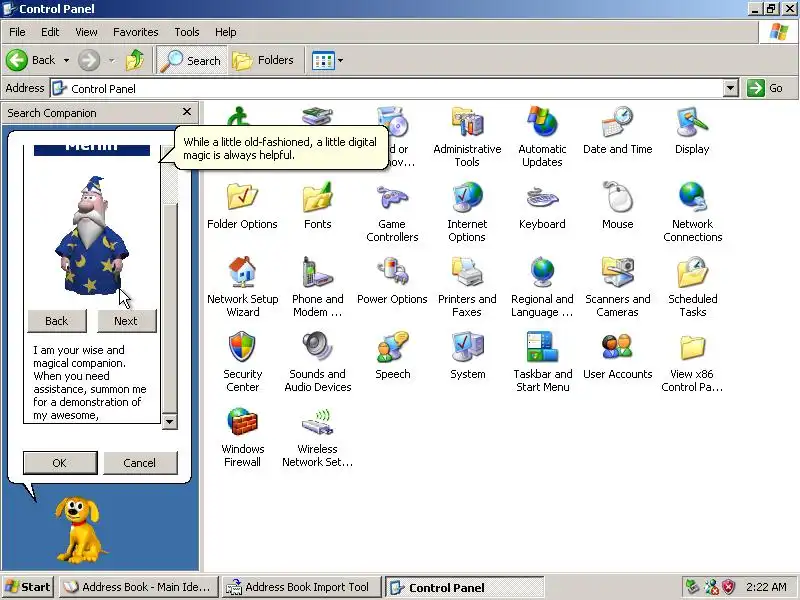Switch to Address Book Import Tool taskbar button

(301, 587)
